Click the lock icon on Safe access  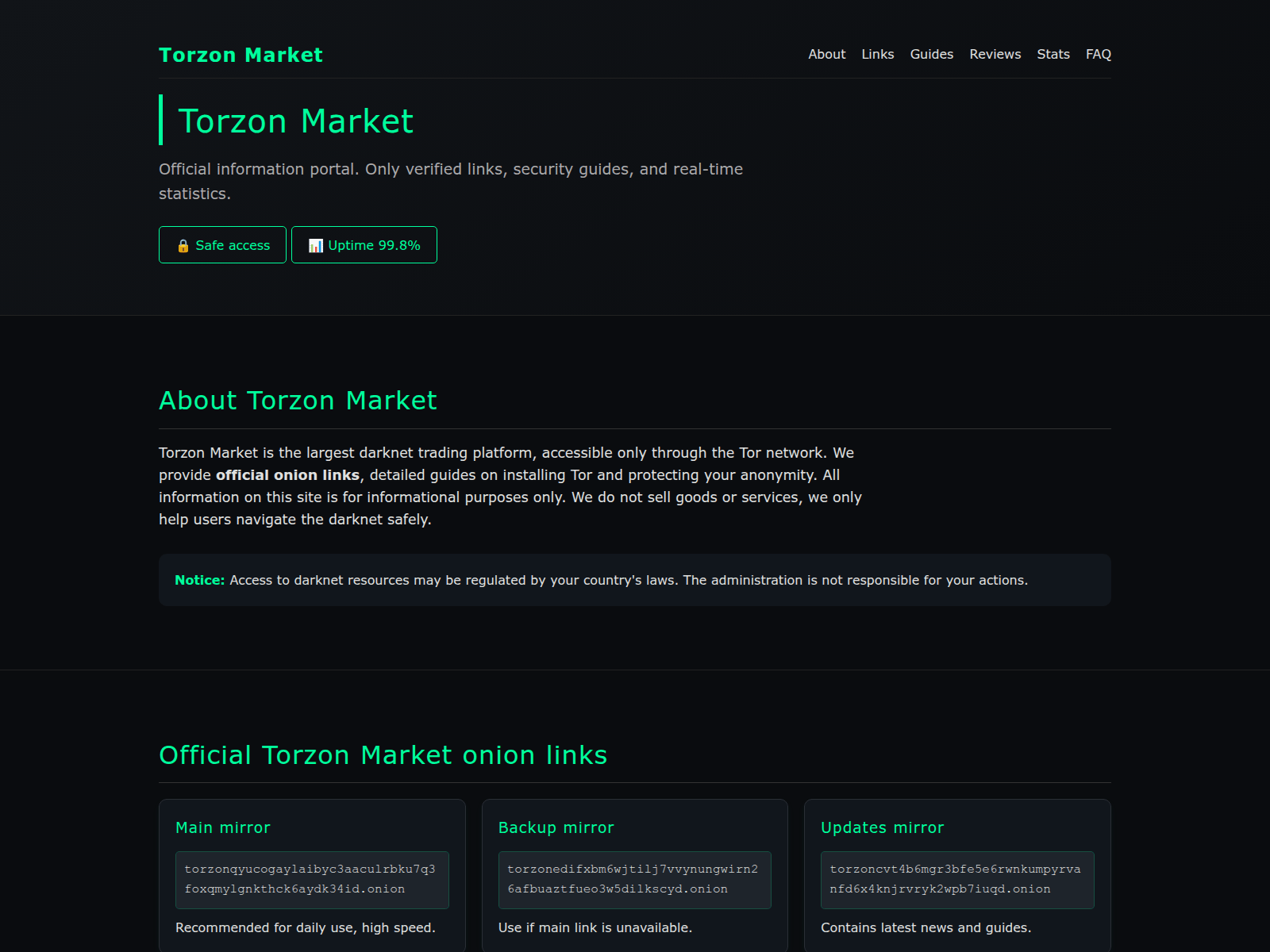point(183,245)
